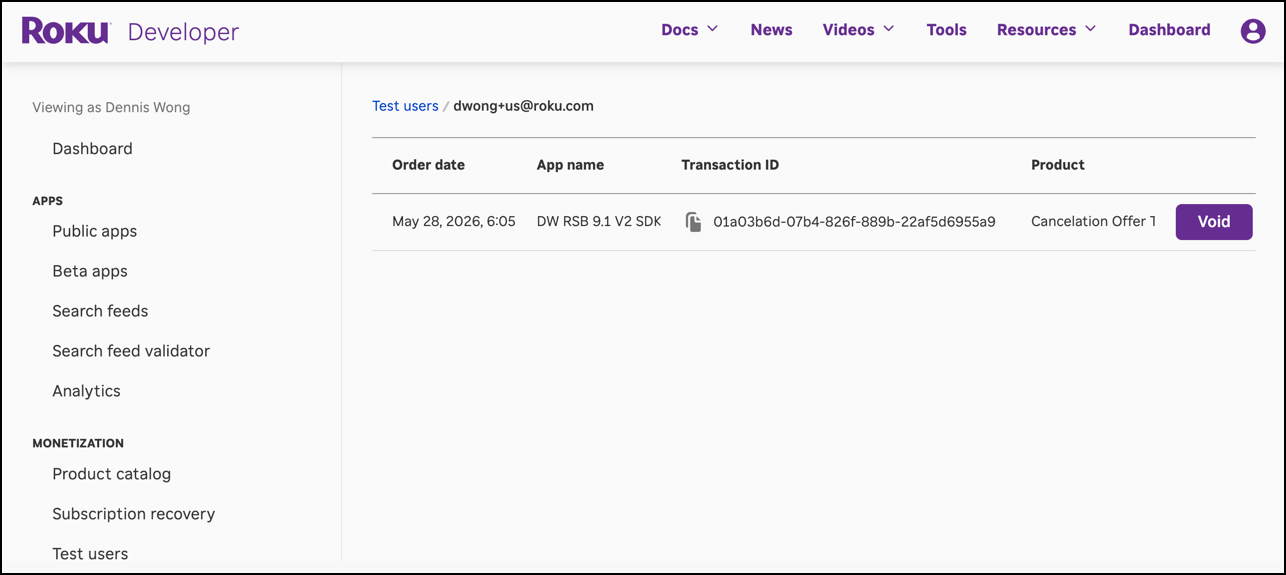Go to Dashboard in the top navigation
The height and width of the screenshot is (575, 1286).
(1169, 30)
